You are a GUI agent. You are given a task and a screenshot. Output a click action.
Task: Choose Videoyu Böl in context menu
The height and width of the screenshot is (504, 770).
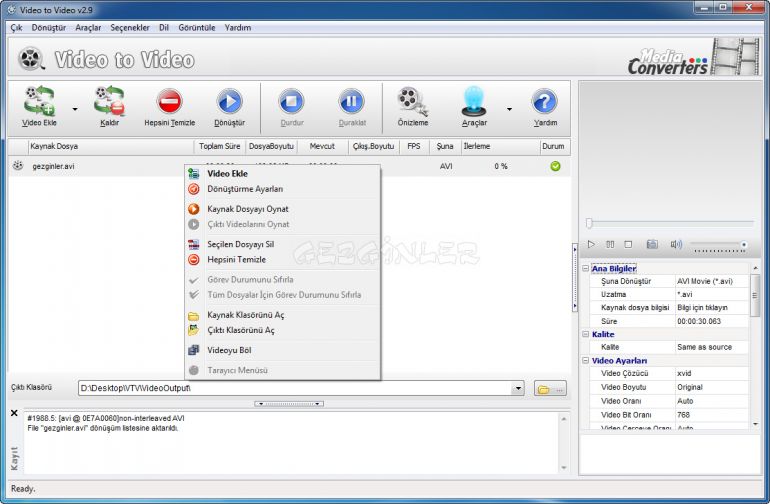click(282, 350)
